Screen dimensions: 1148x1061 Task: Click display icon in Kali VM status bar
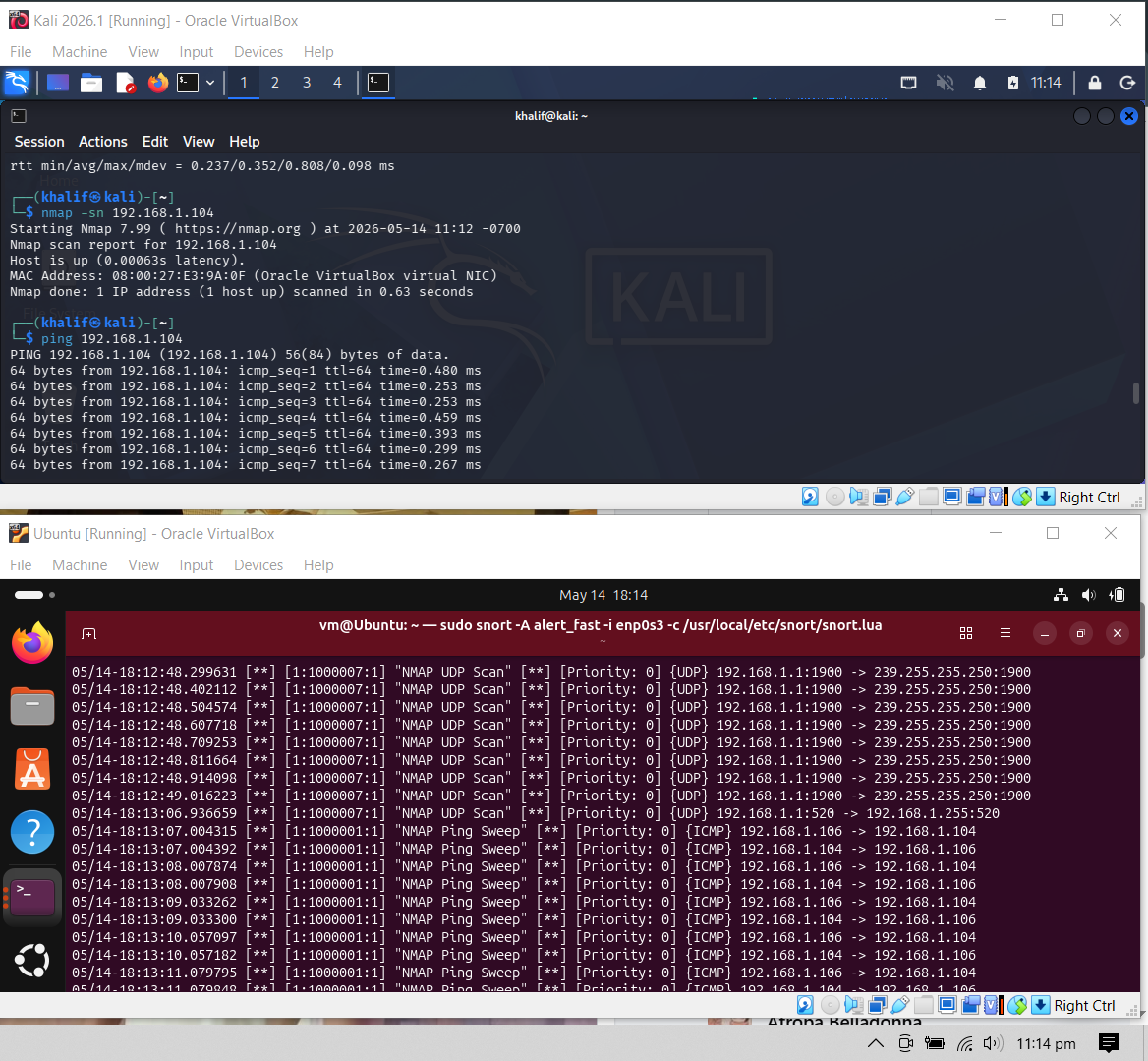click(x=951, y=497)
